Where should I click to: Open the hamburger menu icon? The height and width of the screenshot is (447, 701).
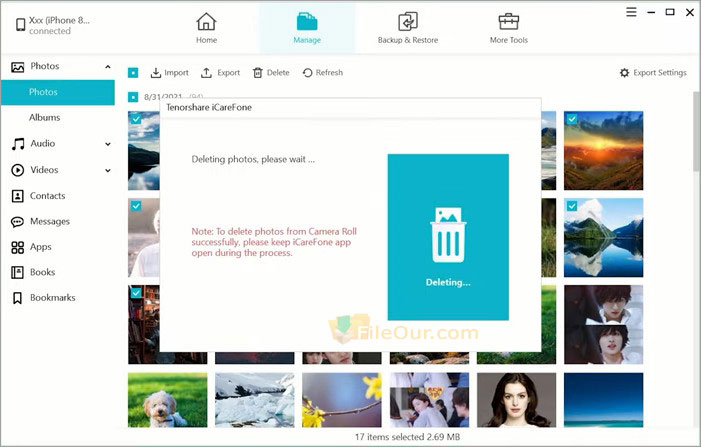tap(631, 12)
